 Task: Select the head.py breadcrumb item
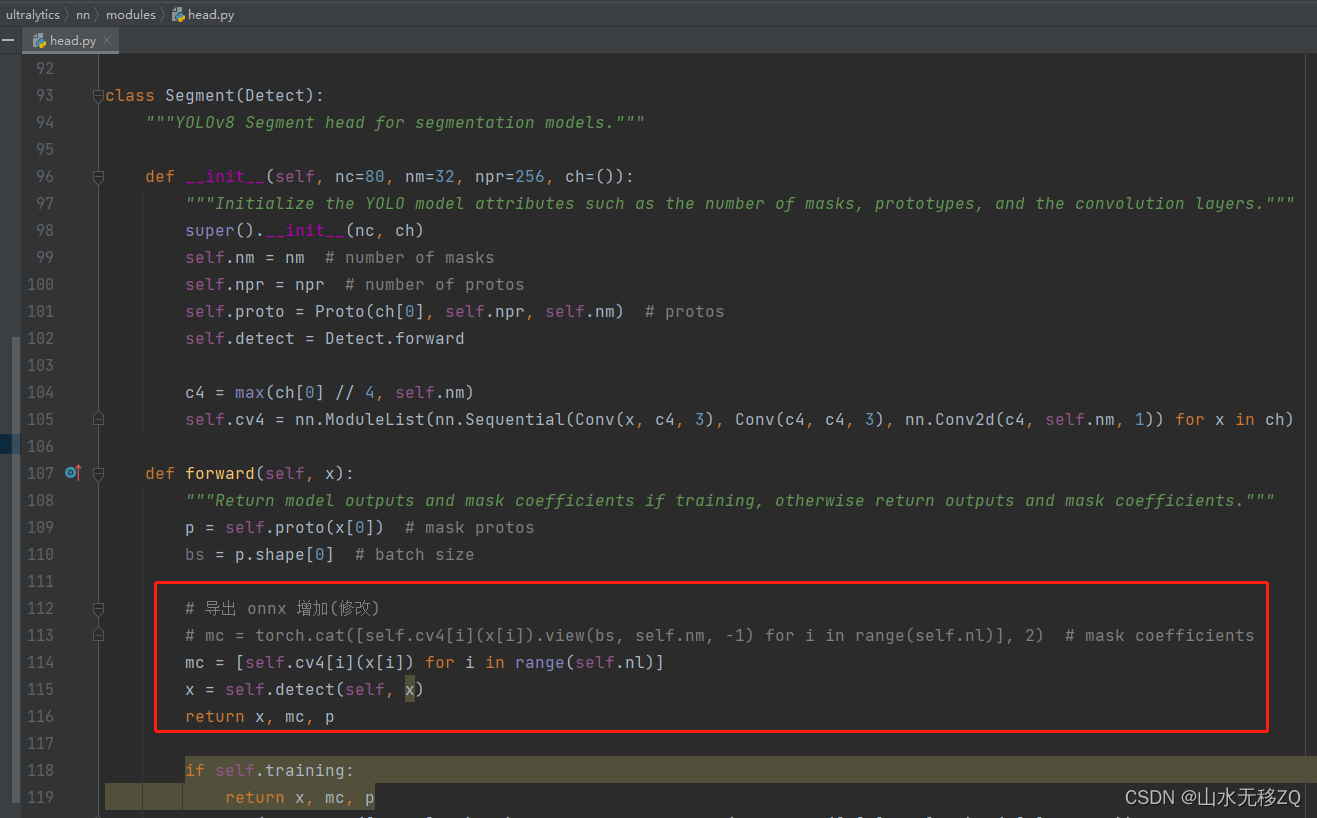point(204,14)
